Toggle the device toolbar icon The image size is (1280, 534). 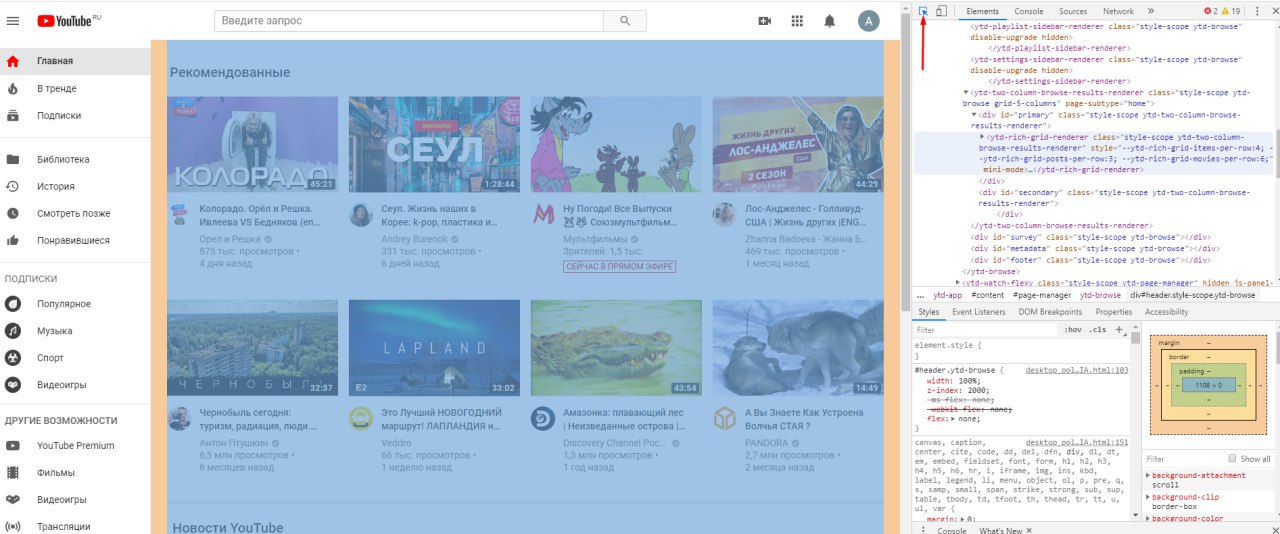tap(941, 11)
